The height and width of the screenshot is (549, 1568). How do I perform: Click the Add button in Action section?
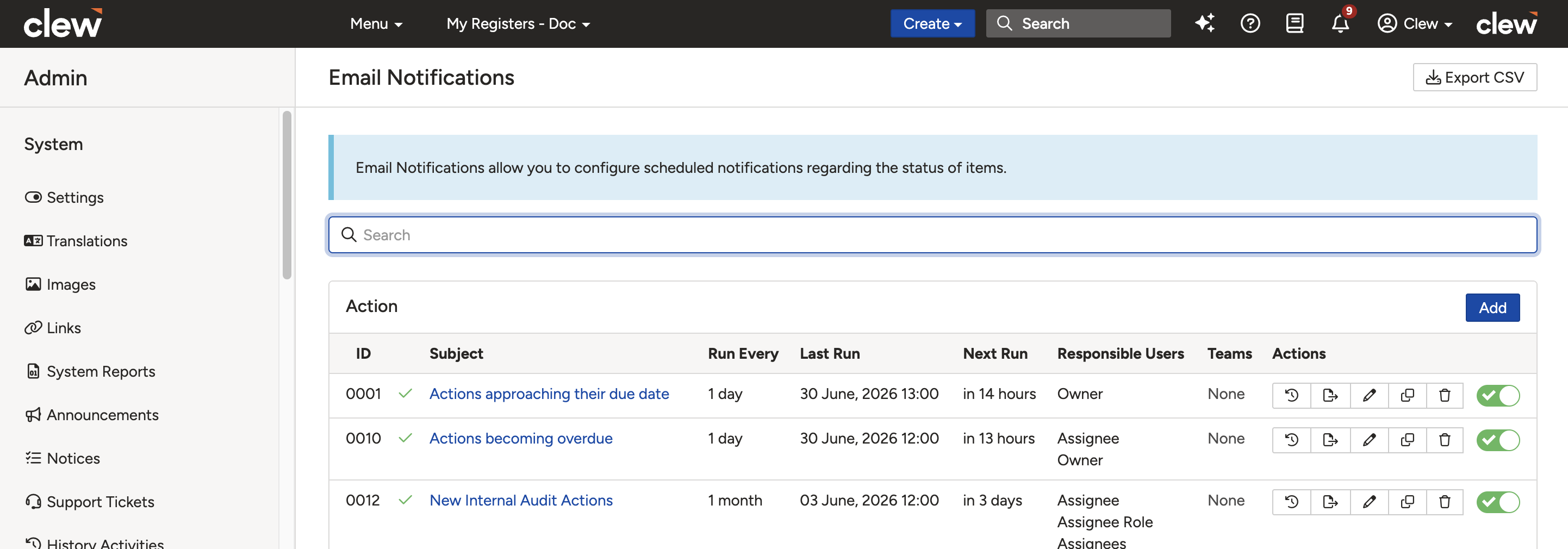(1492, 307)
